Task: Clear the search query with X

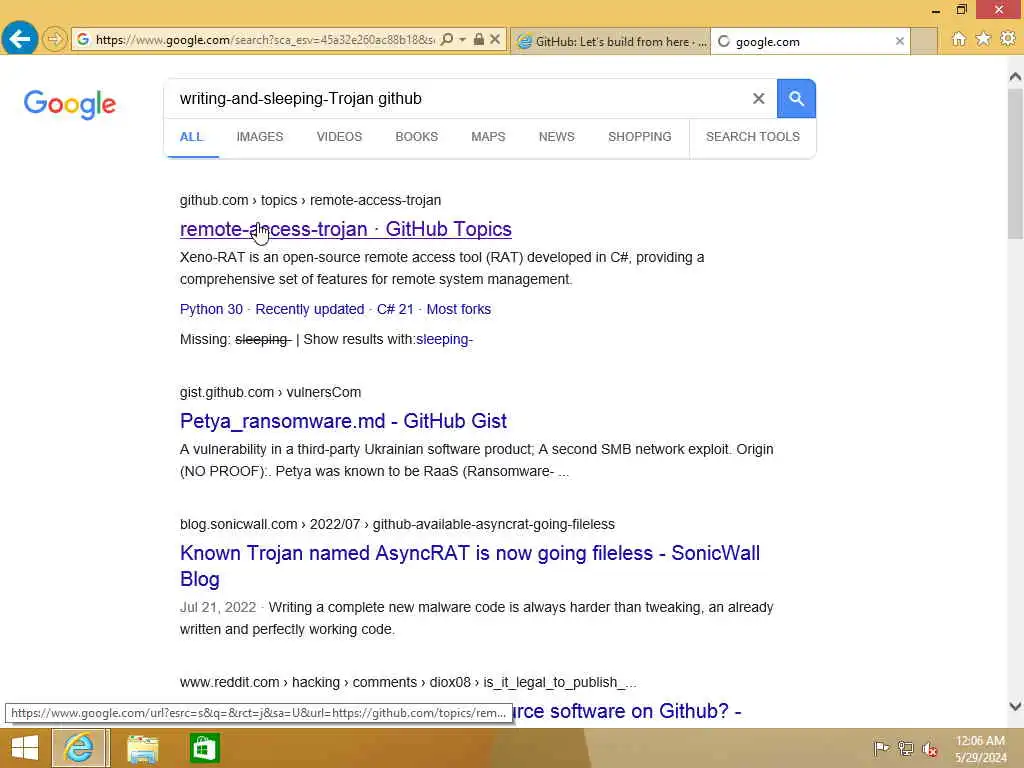Action: click(x=758, y=99)
